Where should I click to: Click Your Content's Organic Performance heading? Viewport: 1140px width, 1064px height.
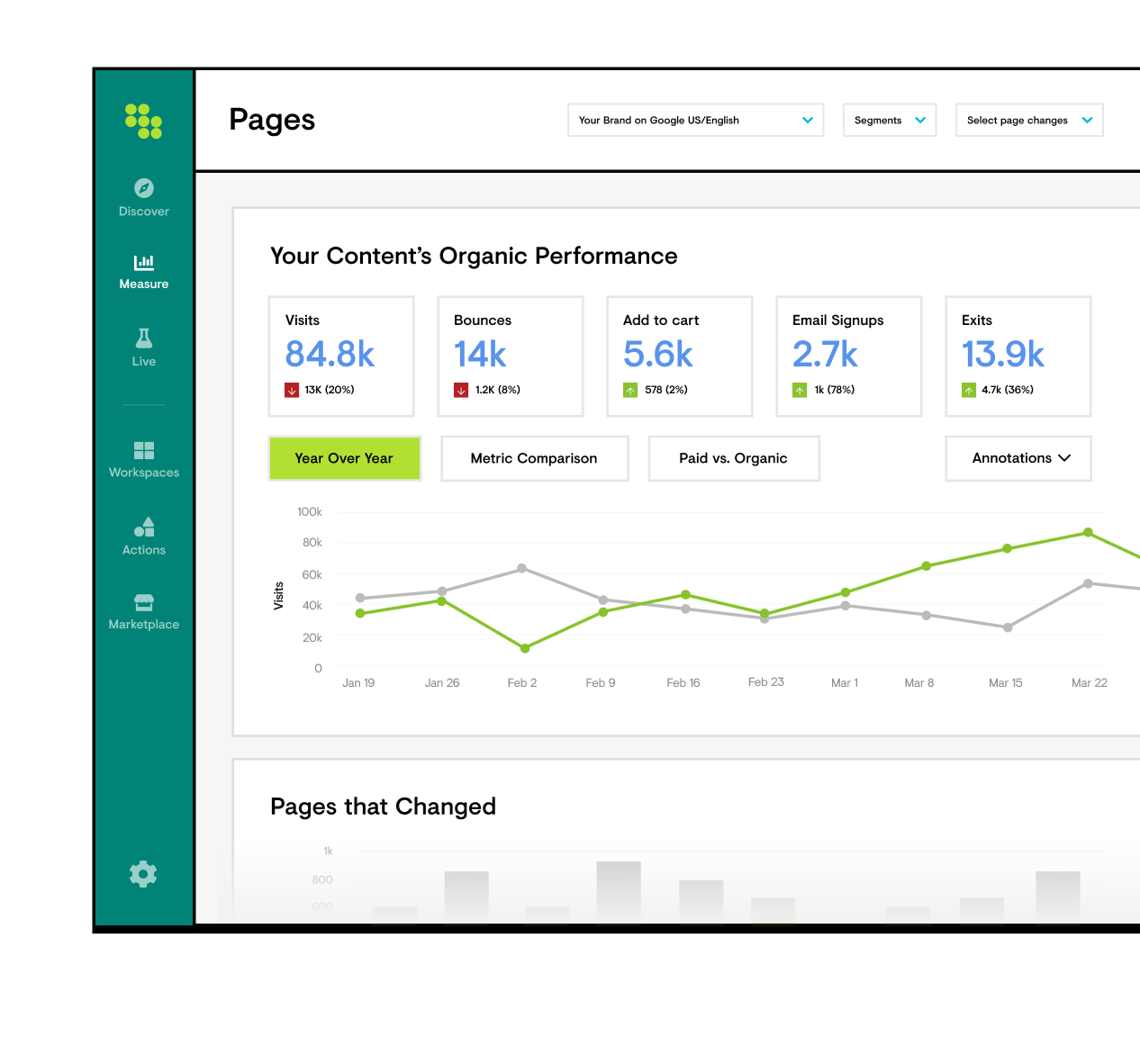474,257
